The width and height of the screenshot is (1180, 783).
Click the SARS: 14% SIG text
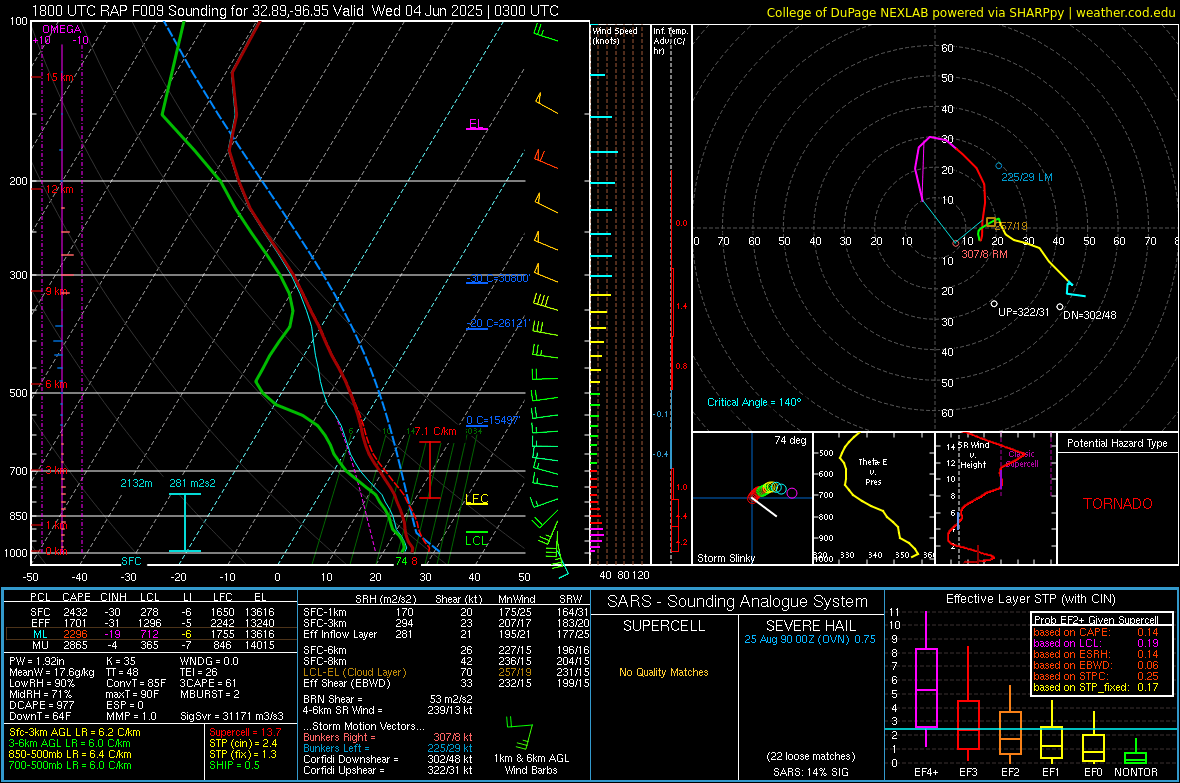tap(810, 772)
